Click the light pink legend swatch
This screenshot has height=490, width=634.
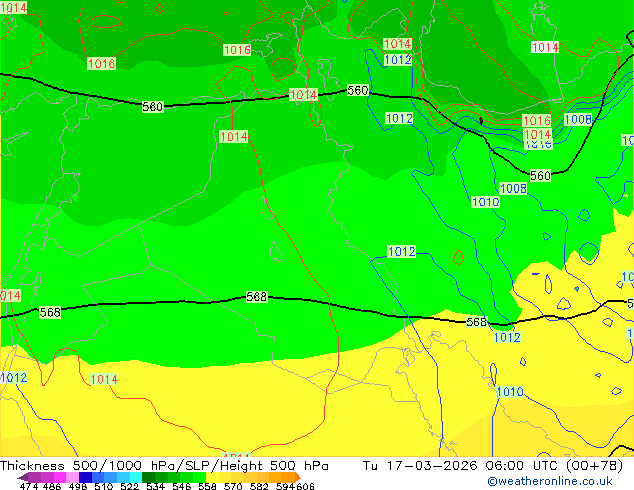(72, 477)
